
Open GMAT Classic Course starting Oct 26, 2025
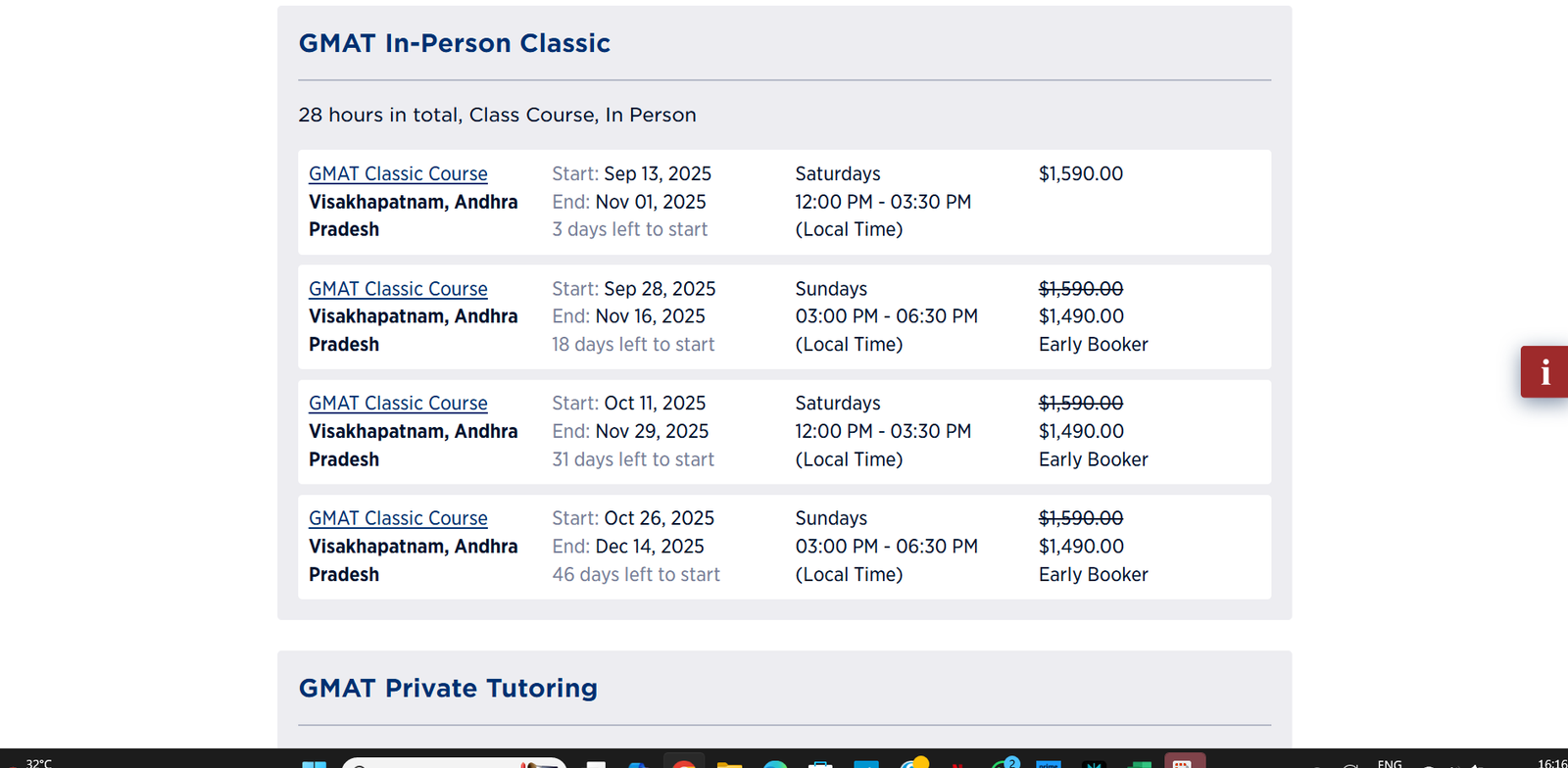398,518
